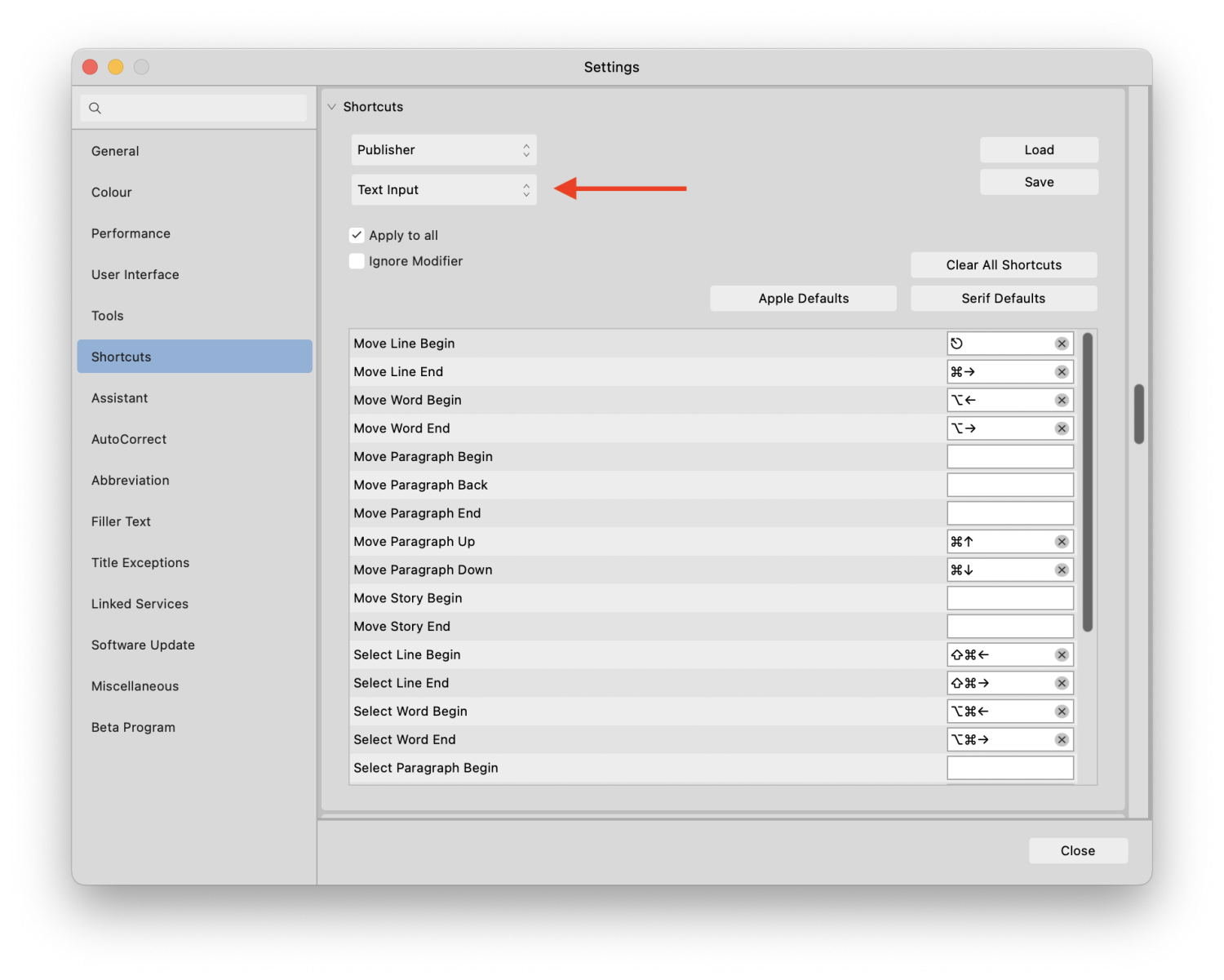Click the Serif Defaults button

1003,299
